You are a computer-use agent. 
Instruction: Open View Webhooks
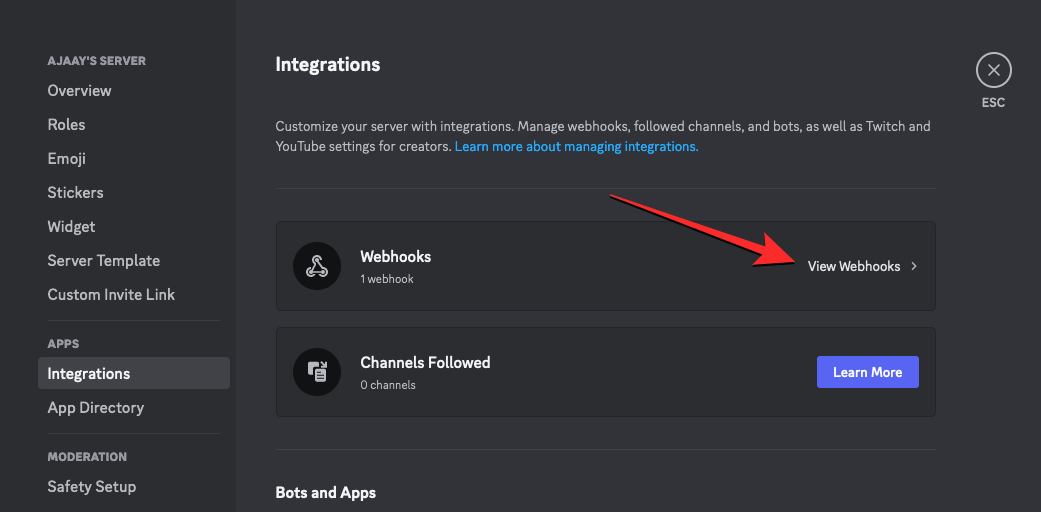pos(854,267)
